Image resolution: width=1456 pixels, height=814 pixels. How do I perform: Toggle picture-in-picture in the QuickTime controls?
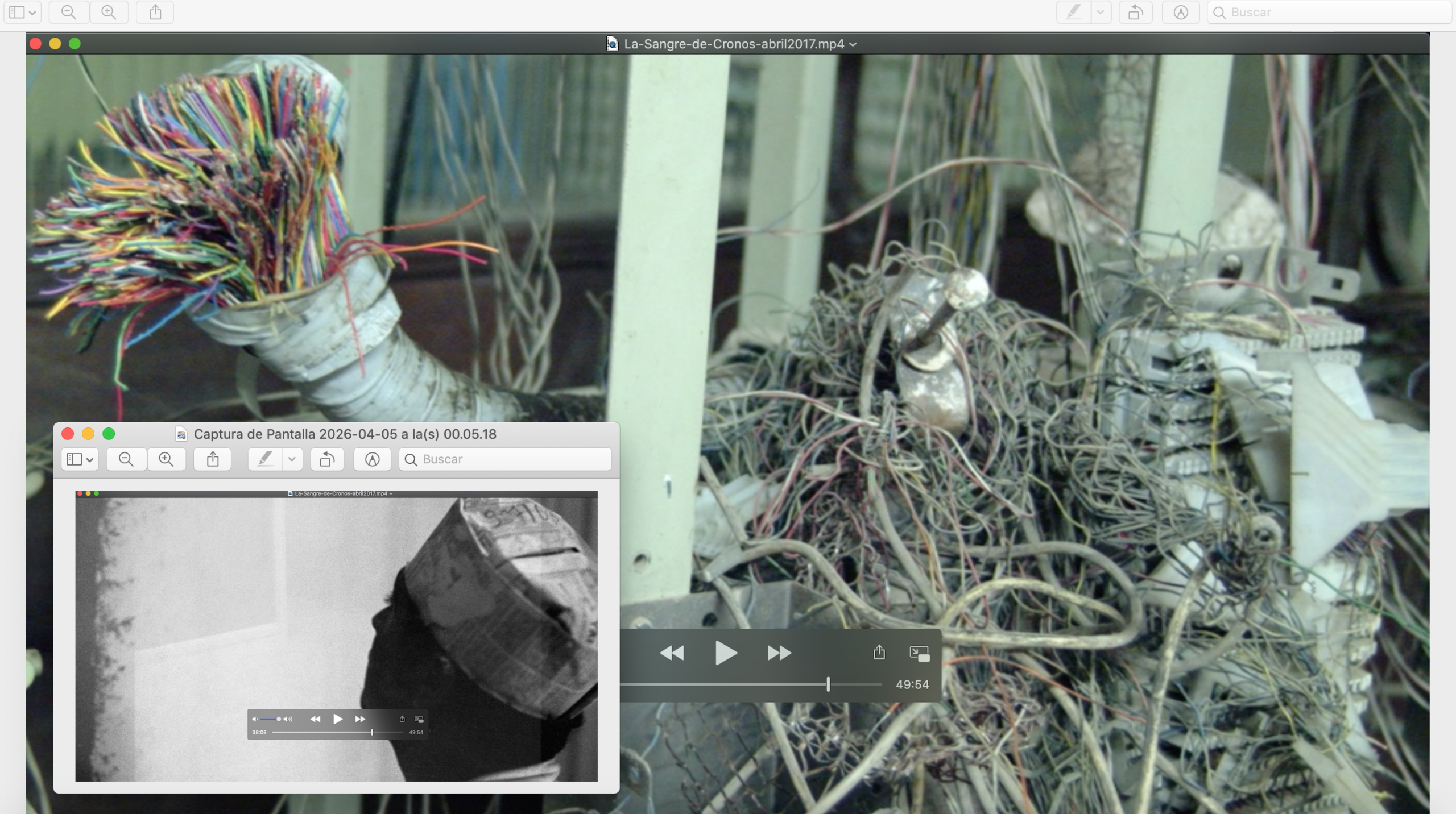[x=919, y=653]
